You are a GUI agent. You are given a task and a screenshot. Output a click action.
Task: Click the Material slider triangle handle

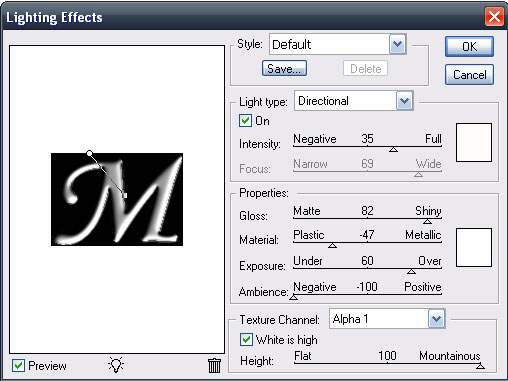pos(332,246)
